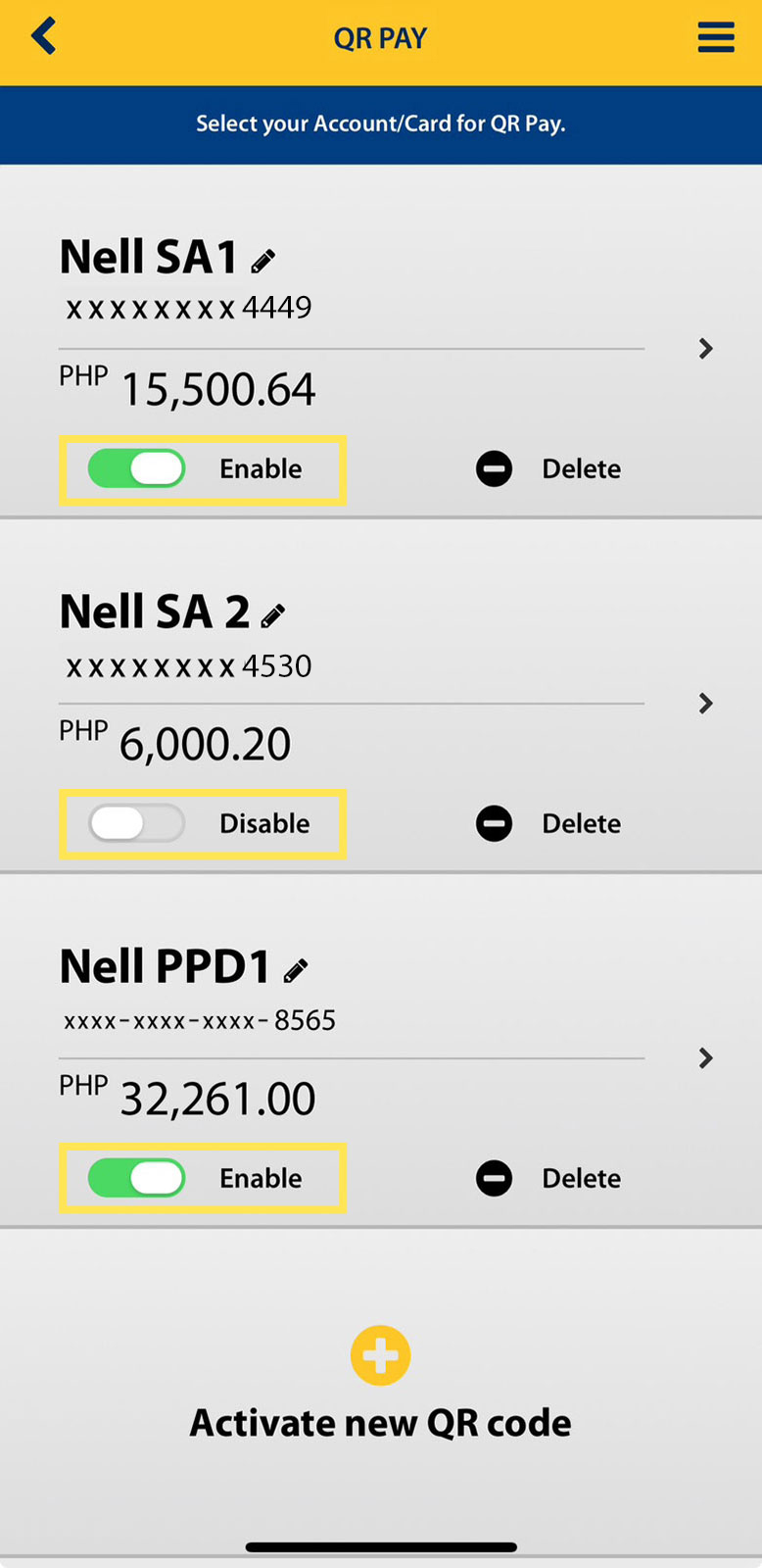Viewport: 762px width, 1568px height.
Task: Click minus icon for Nell SA1
Action: pos(494,468)
